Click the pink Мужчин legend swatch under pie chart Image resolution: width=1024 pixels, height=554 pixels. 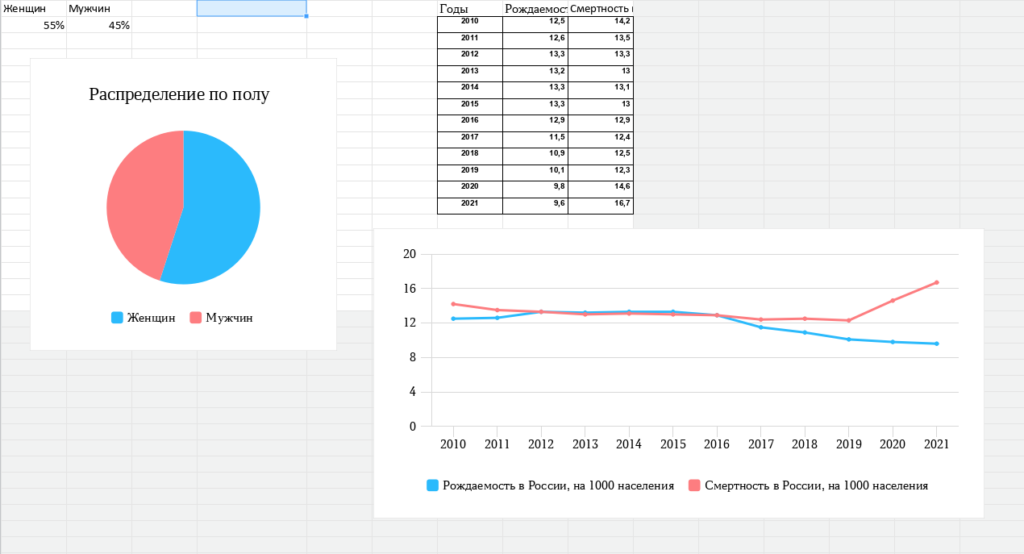[195, 318]
